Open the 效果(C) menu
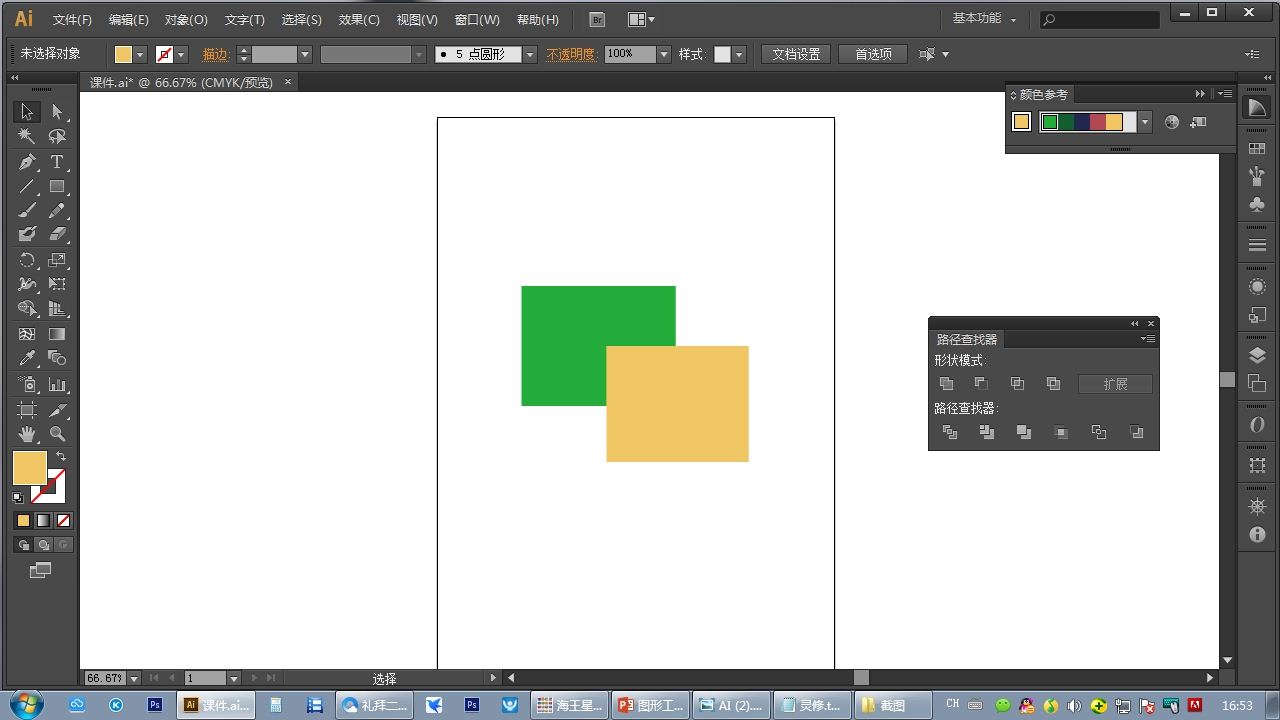The height and width of the screenshot is (720, 1280). 359,20
